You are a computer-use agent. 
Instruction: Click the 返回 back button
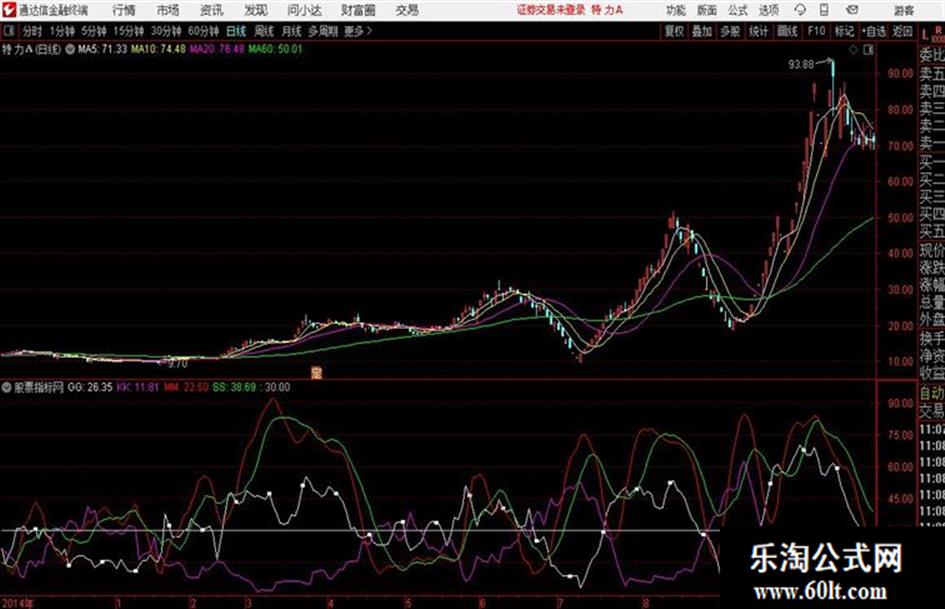coord(902,31)
